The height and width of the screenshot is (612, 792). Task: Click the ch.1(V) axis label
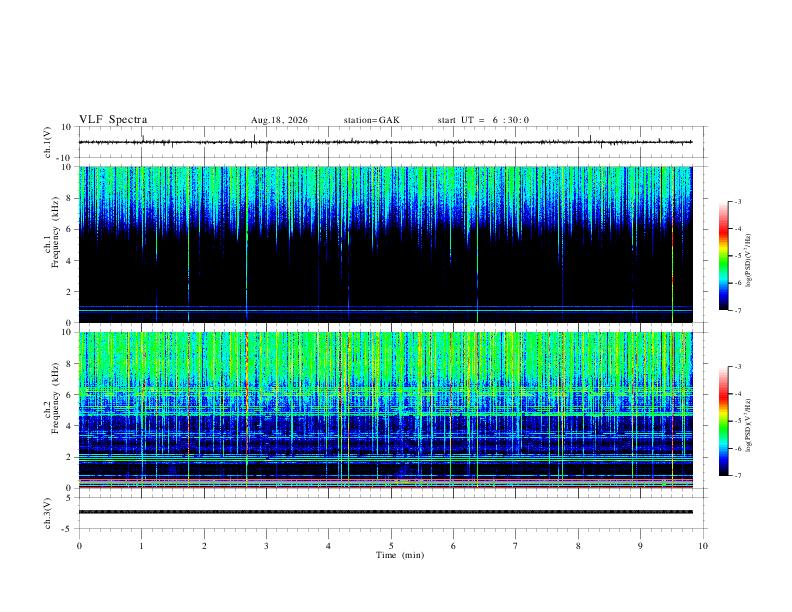coord(48,142)
